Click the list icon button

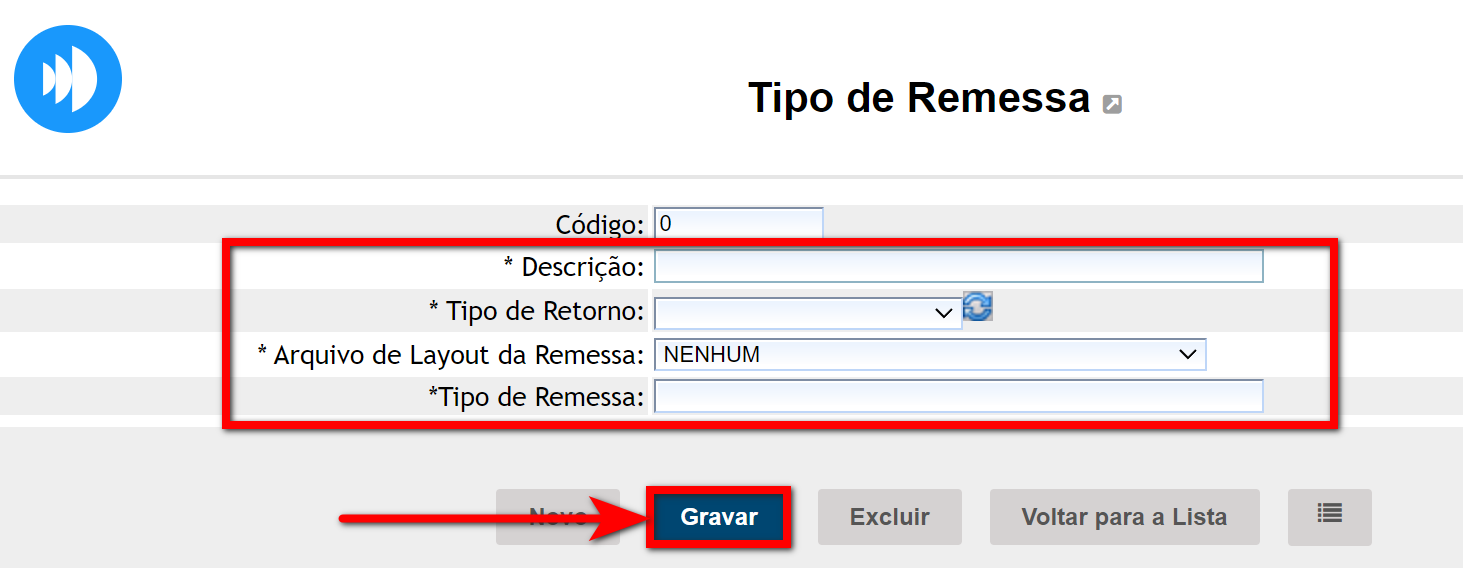point(1329,515)
